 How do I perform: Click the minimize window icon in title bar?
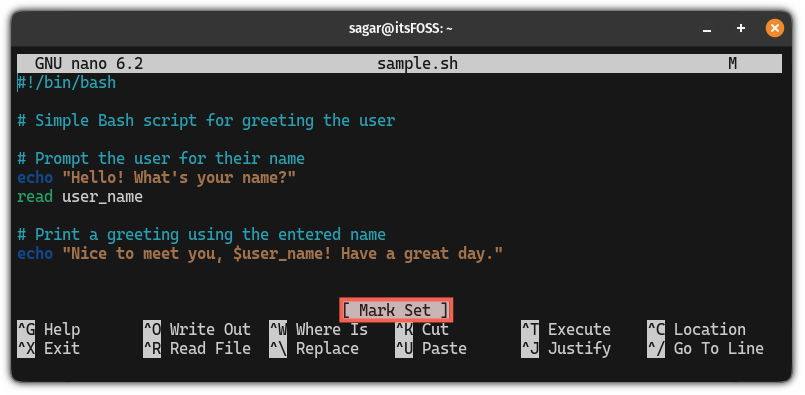click(707, 29)
